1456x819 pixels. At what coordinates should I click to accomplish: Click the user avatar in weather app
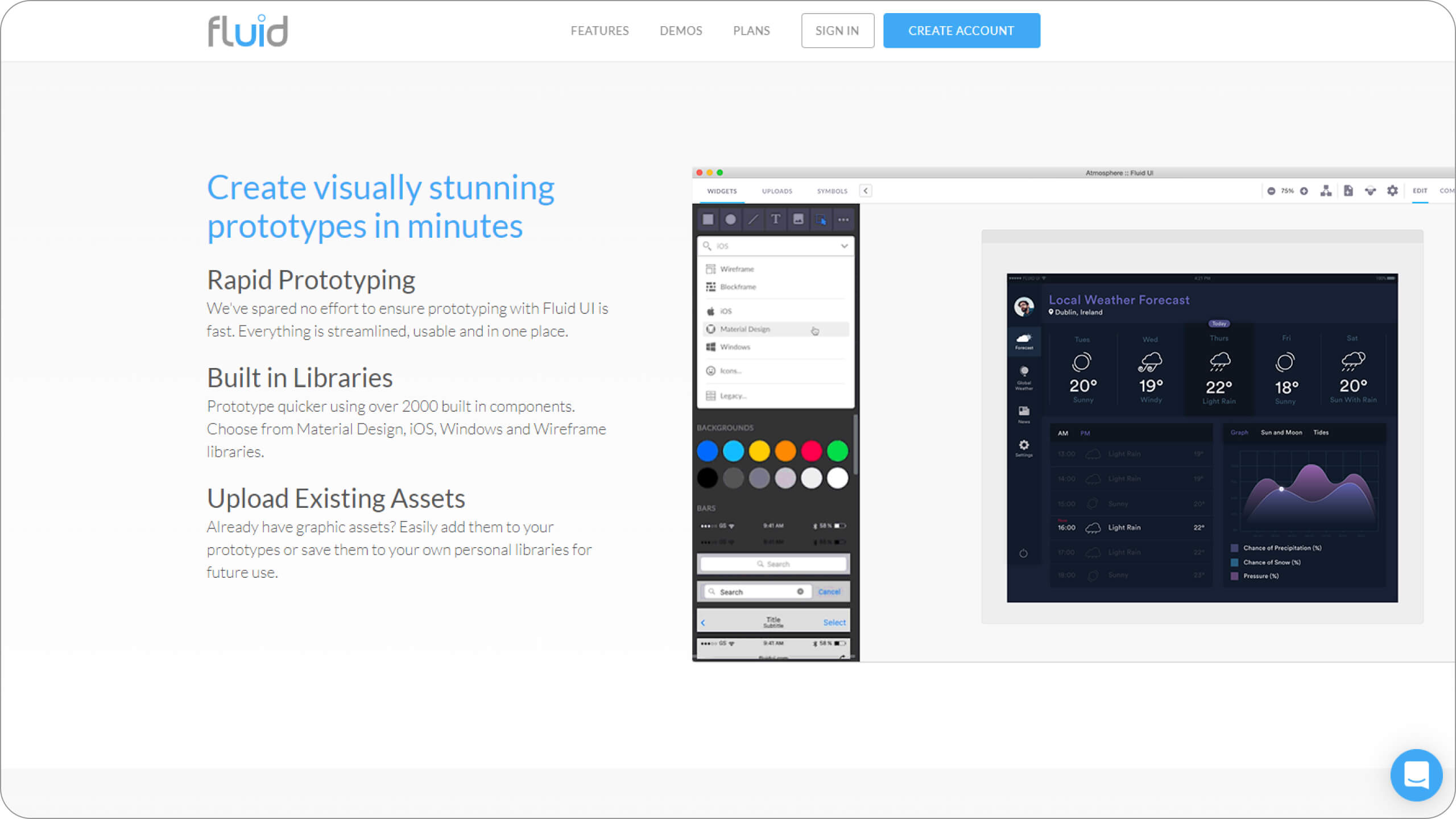click(x=1024, y=307)
